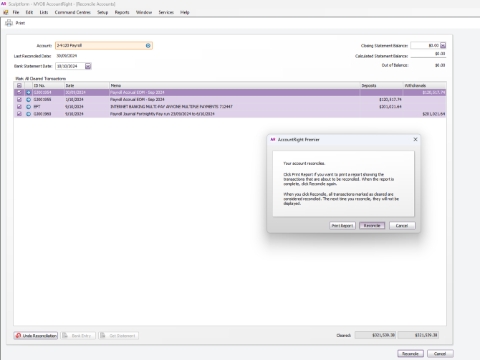Click the MYOB app icon in the title bar
480x360 pixels.
click(4, 4)
